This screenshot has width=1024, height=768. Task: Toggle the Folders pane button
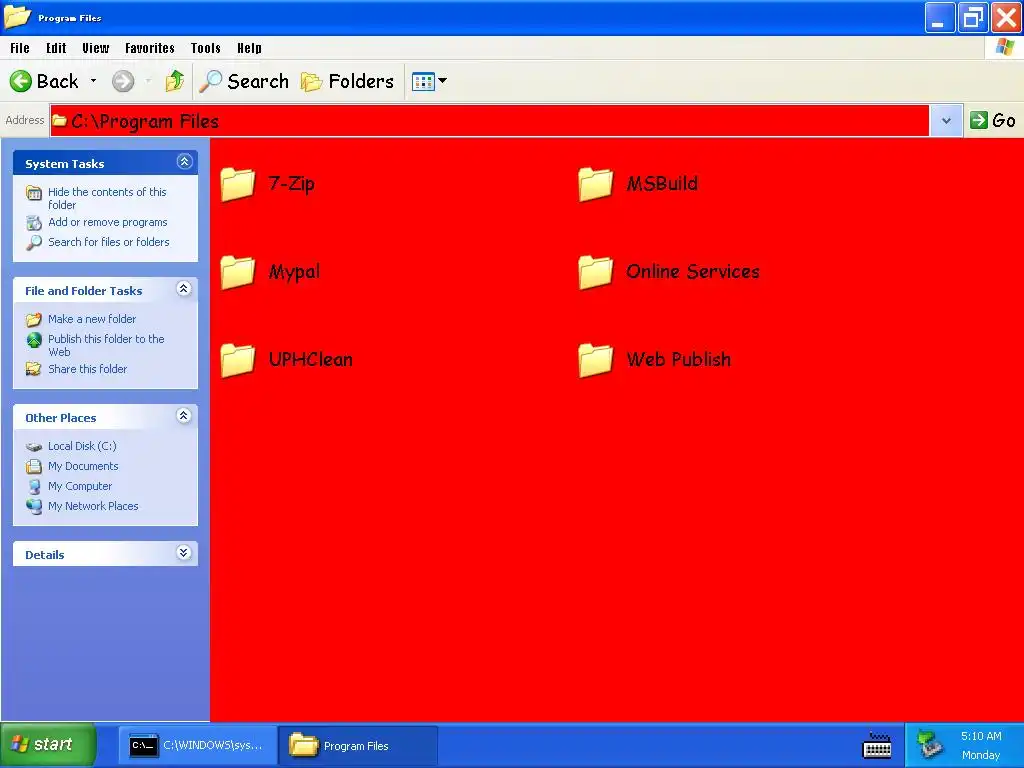[347, 81]
